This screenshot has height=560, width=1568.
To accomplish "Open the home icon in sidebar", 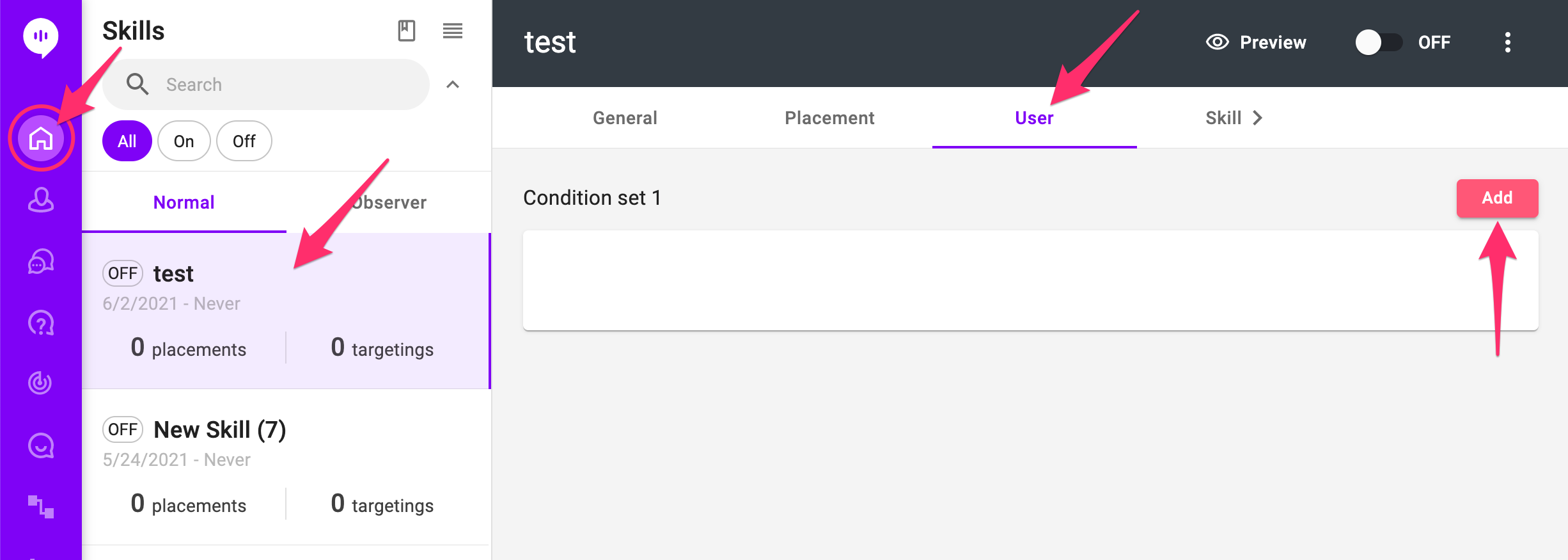I will (x=41, y=138).
